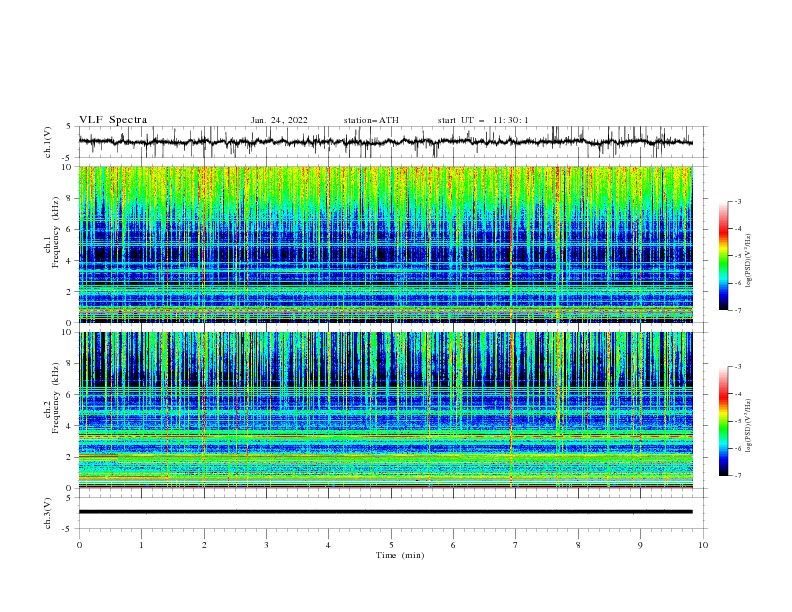Image resolution: width=792 pixels, height=612 pixels.
Task: Click the ch.1 voltage waveform trace
Action: coord(385,142)
